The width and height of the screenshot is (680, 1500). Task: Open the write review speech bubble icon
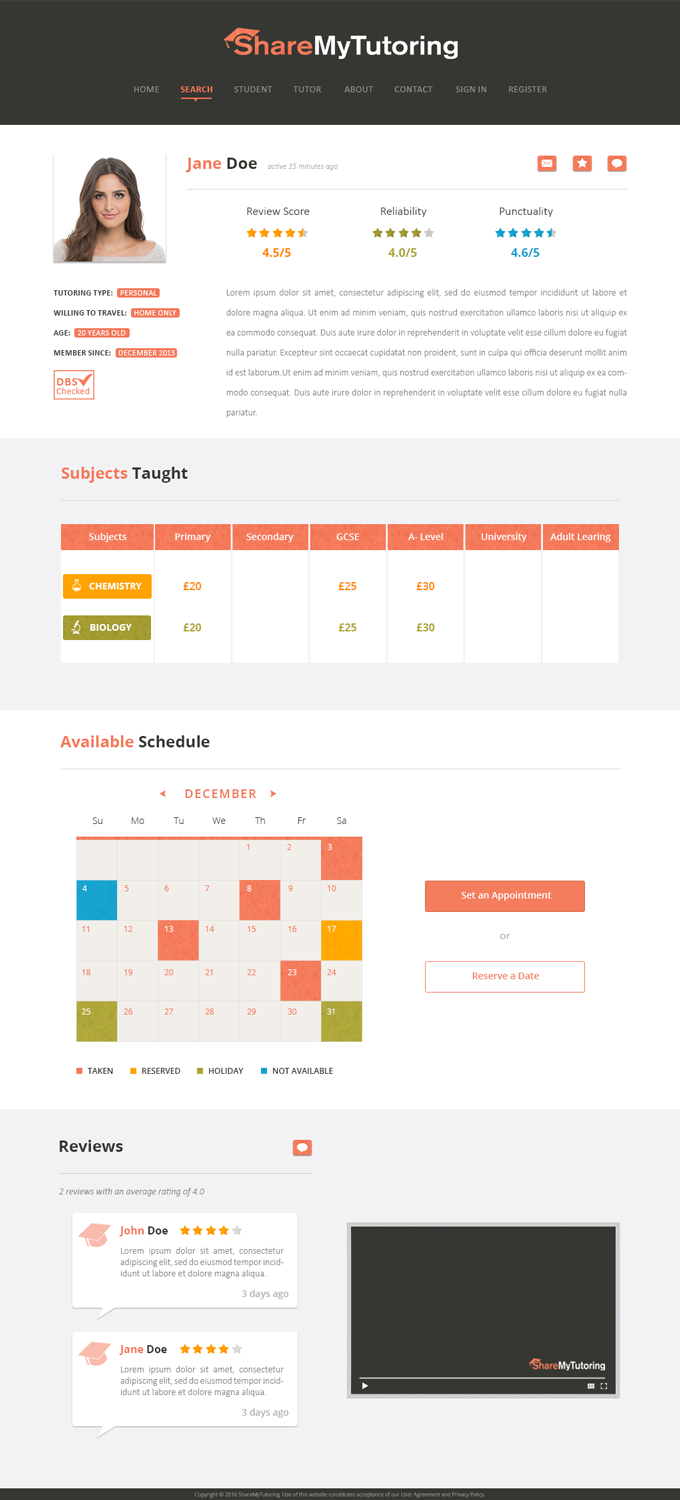tap(302, 1147)
